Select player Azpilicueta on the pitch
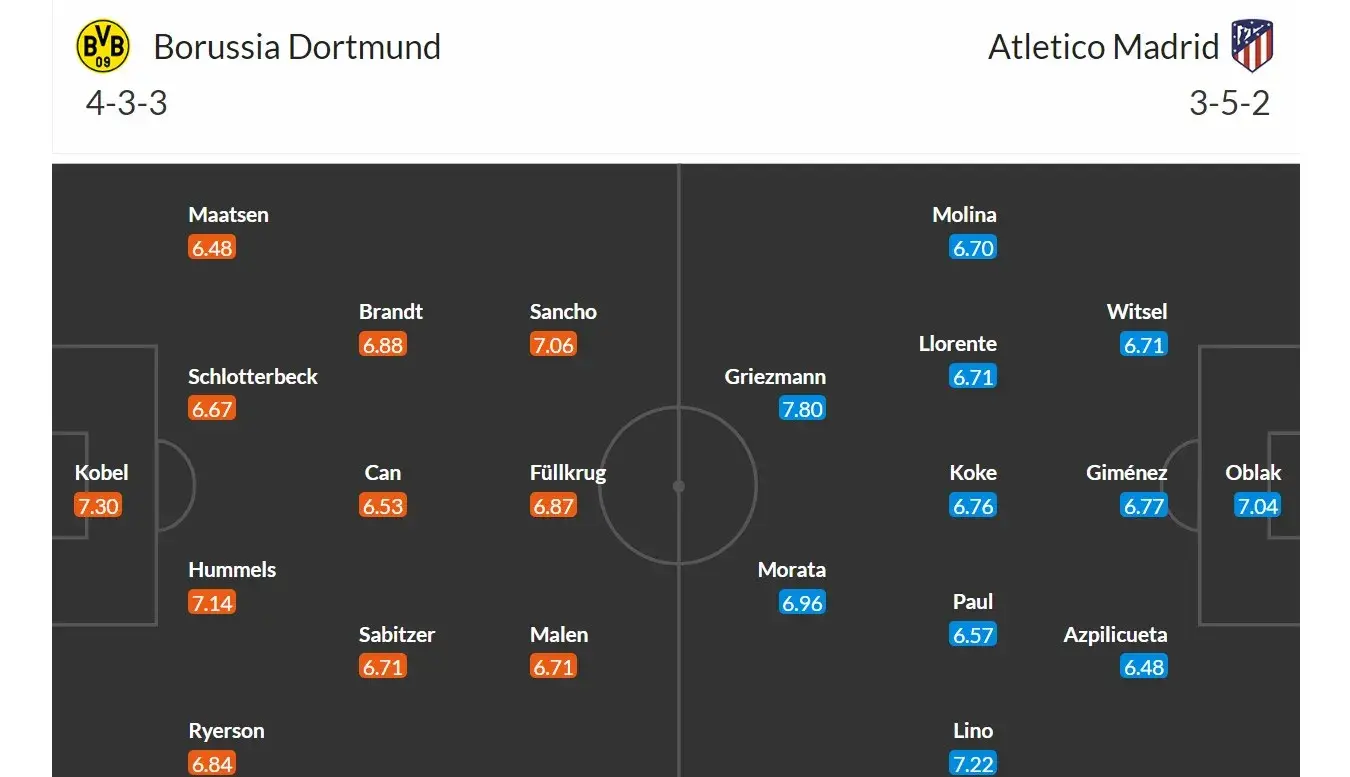Screen dimensions: 1350x777 pyautogui.click(x=1115, y=635)
